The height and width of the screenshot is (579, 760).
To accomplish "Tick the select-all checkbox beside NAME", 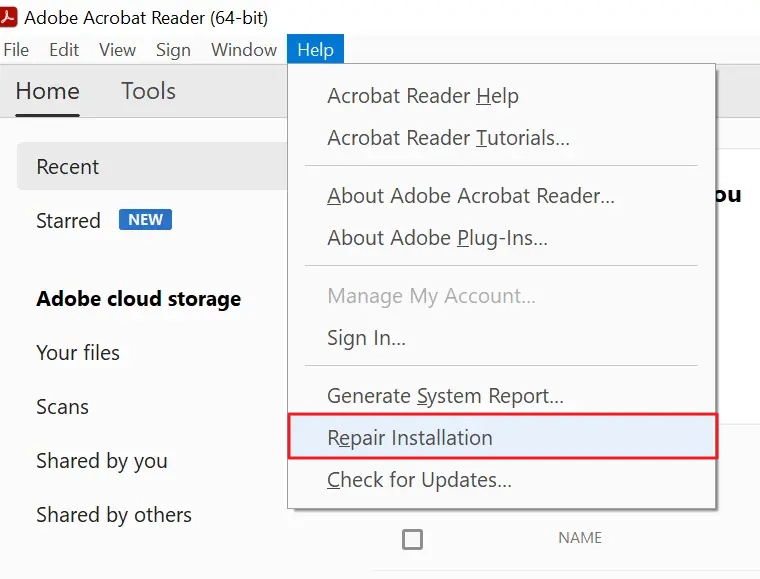I will [412, 539].
